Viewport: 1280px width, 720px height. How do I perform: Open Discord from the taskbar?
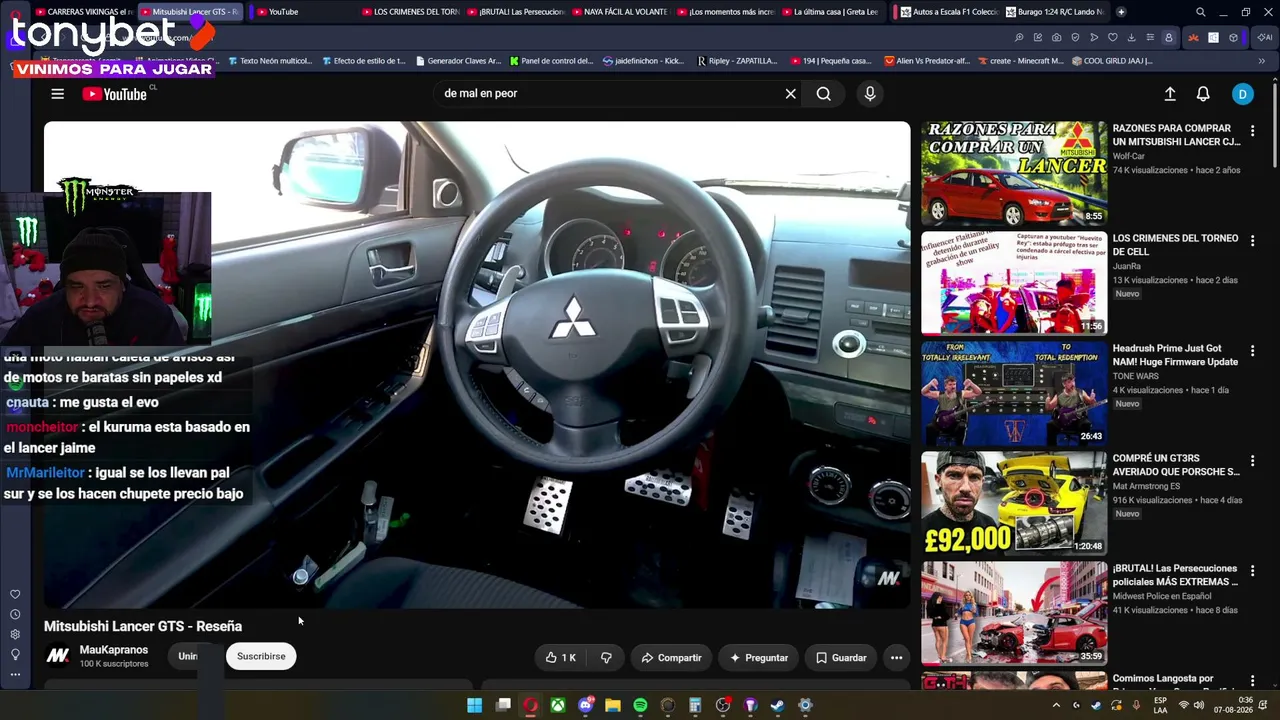coord(586,705)
